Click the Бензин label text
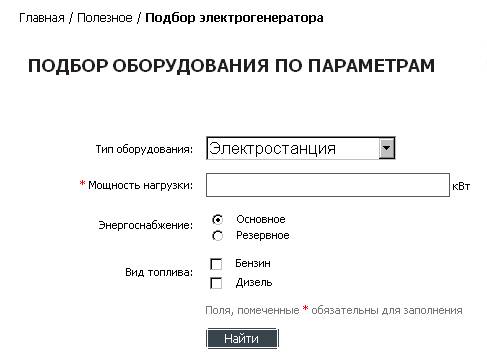The image size is (487, 362). pos(253,263)
